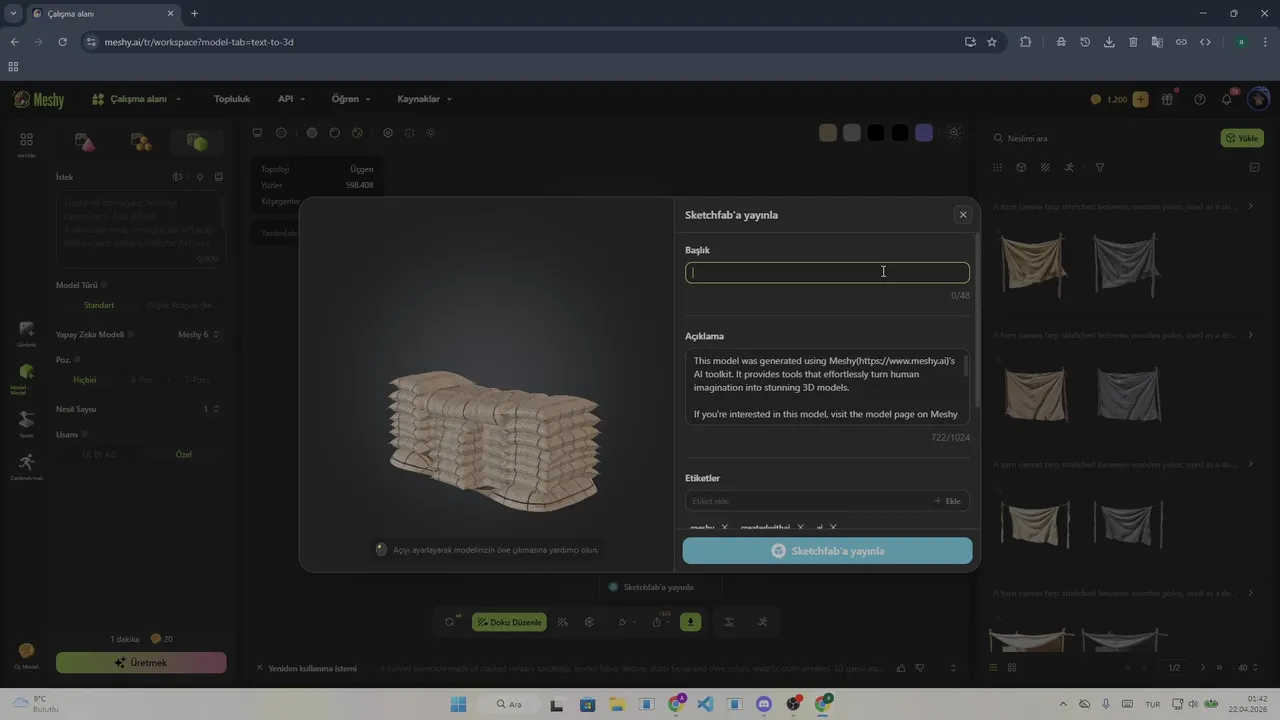Select Hiçbiri pose option
This screenshot has width=1280, height=720.
coord(85,380)
